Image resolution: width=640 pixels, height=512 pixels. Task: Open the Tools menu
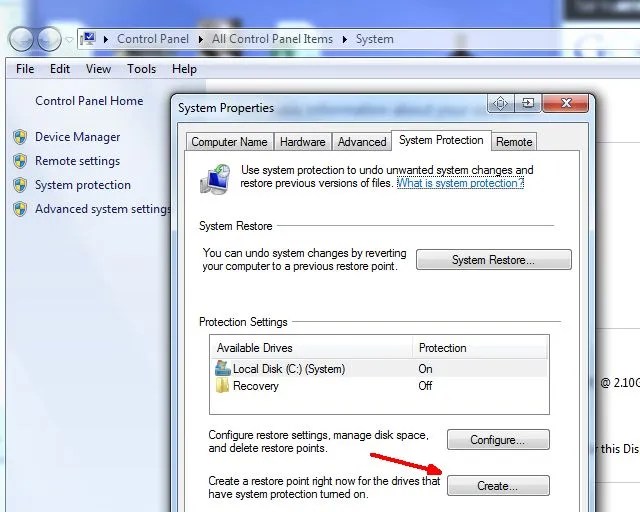(x=141, y=69)
